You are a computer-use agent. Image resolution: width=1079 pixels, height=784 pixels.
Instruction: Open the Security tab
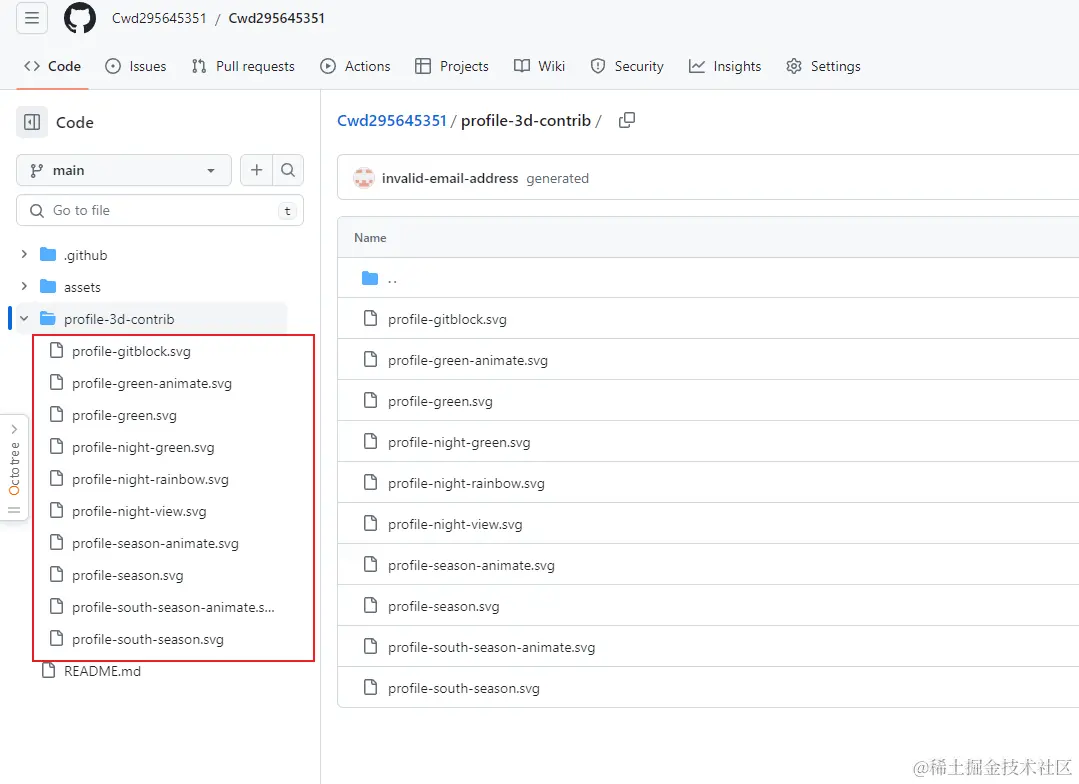pyautogui.click(x=627, y=66)
